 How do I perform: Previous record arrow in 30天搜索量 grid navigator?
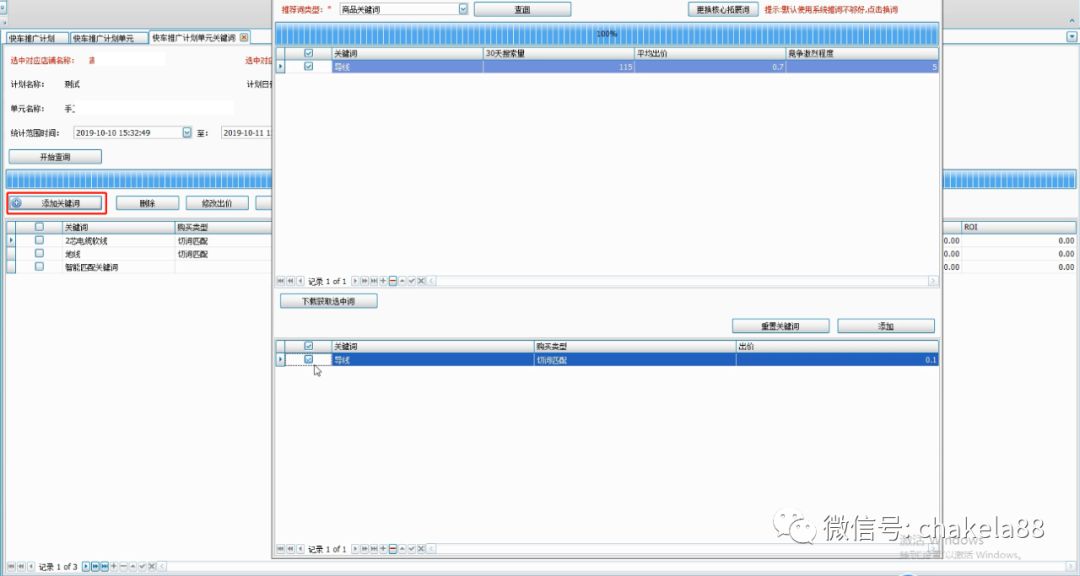pos(300,281)
